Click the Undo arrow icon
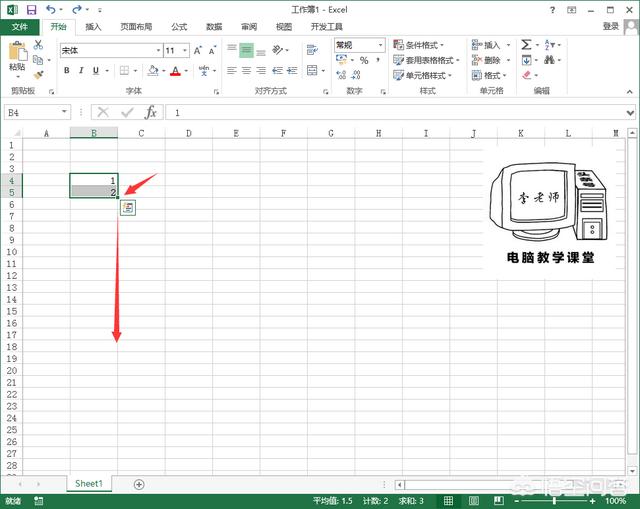Viewport: 640px width, 509px height. coord(51,10)
